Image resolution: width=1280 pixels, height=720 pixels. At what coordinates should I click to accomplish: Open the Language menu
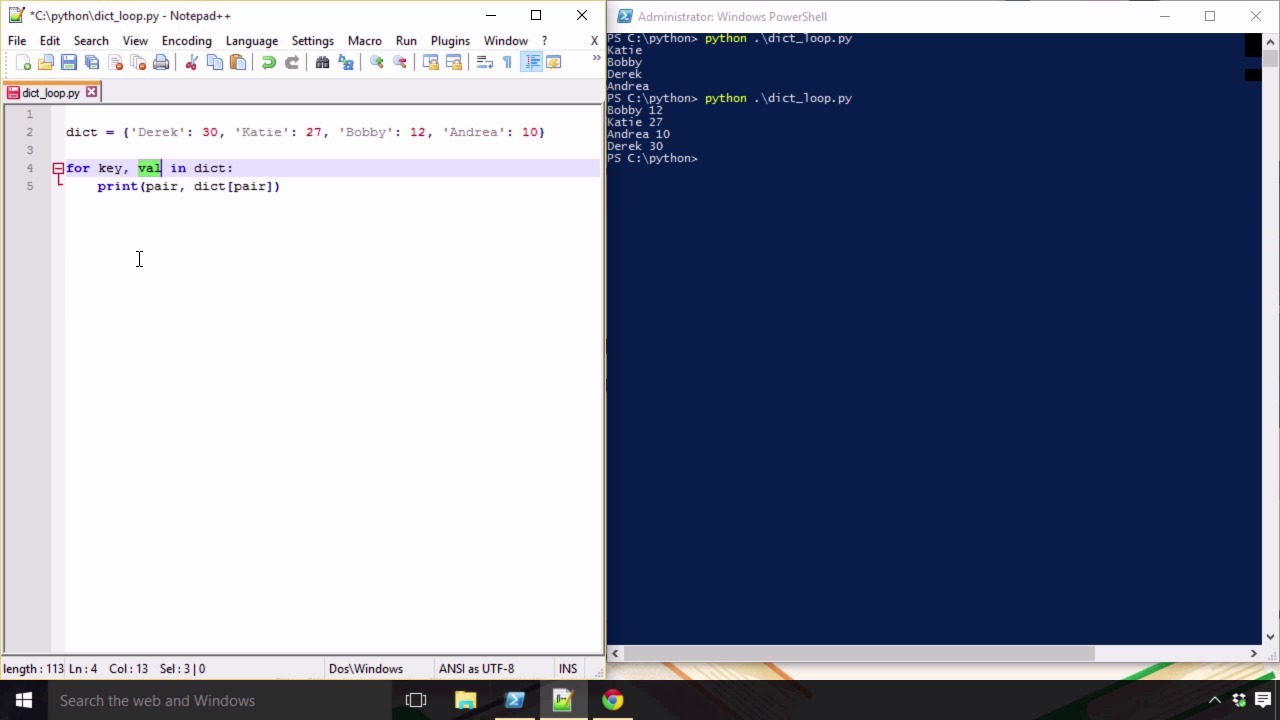[x=252, y=41]
